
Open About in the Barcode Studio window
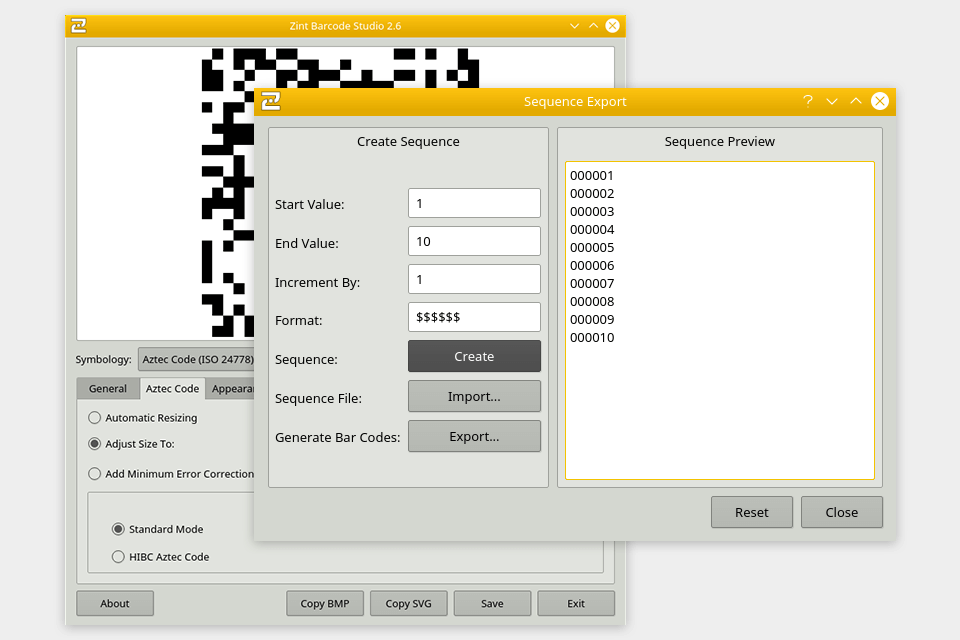tap(115, 603)
